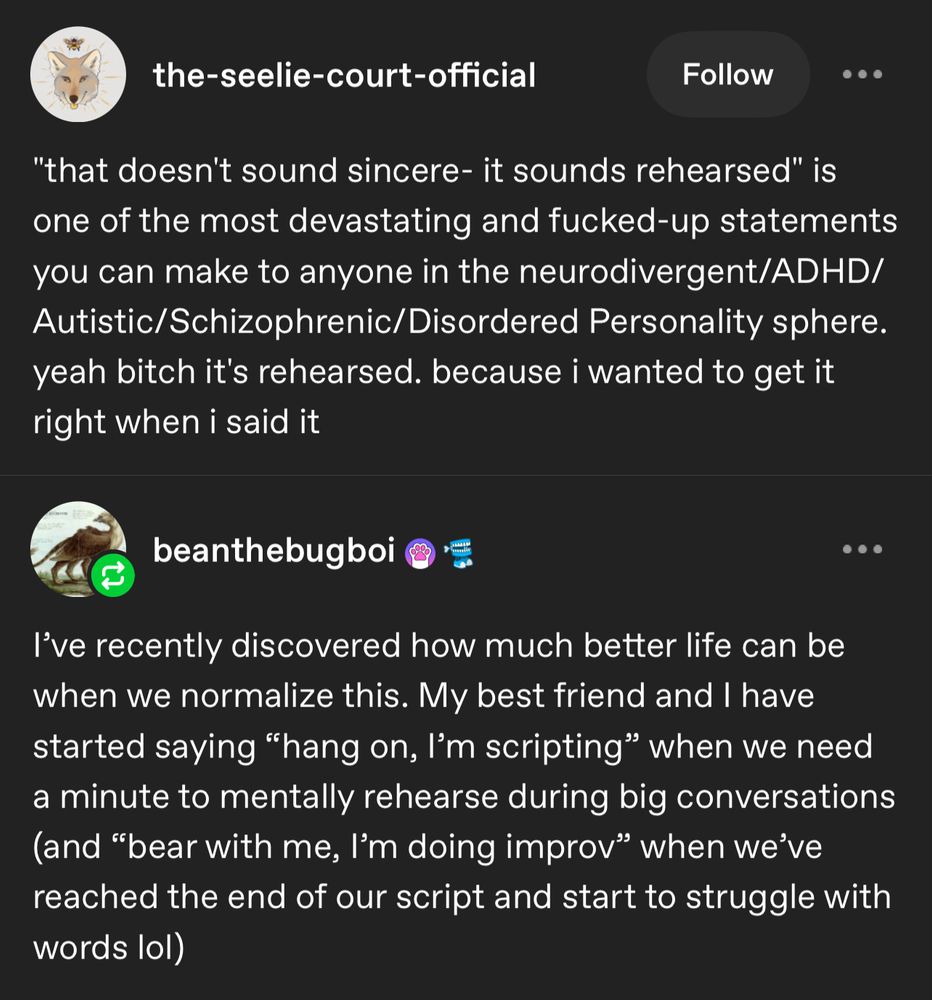The image size is (932, 1000).
Task: Click the purple paw badge
Action: [420, 551]
